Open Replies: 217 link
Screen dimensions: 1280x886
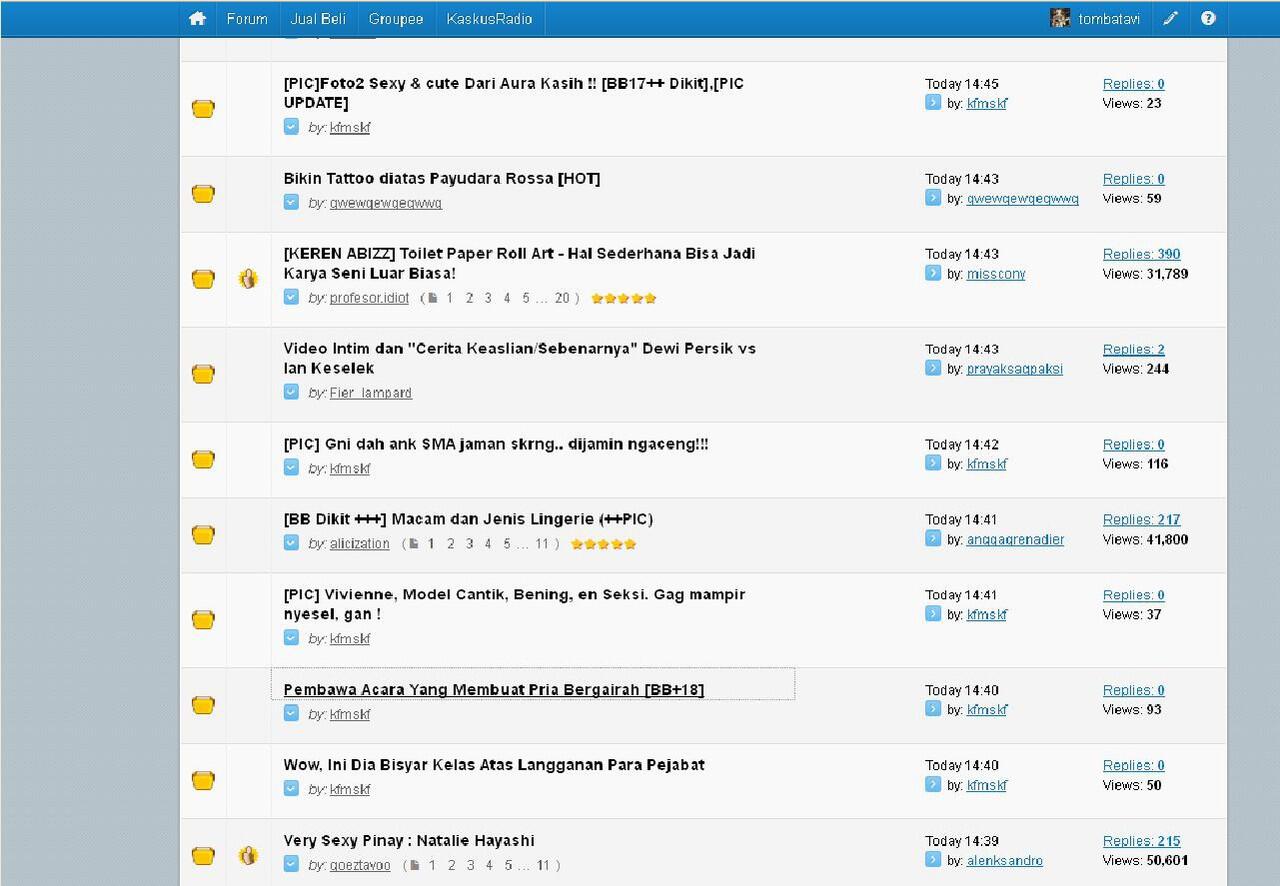tap(1141, 519)
